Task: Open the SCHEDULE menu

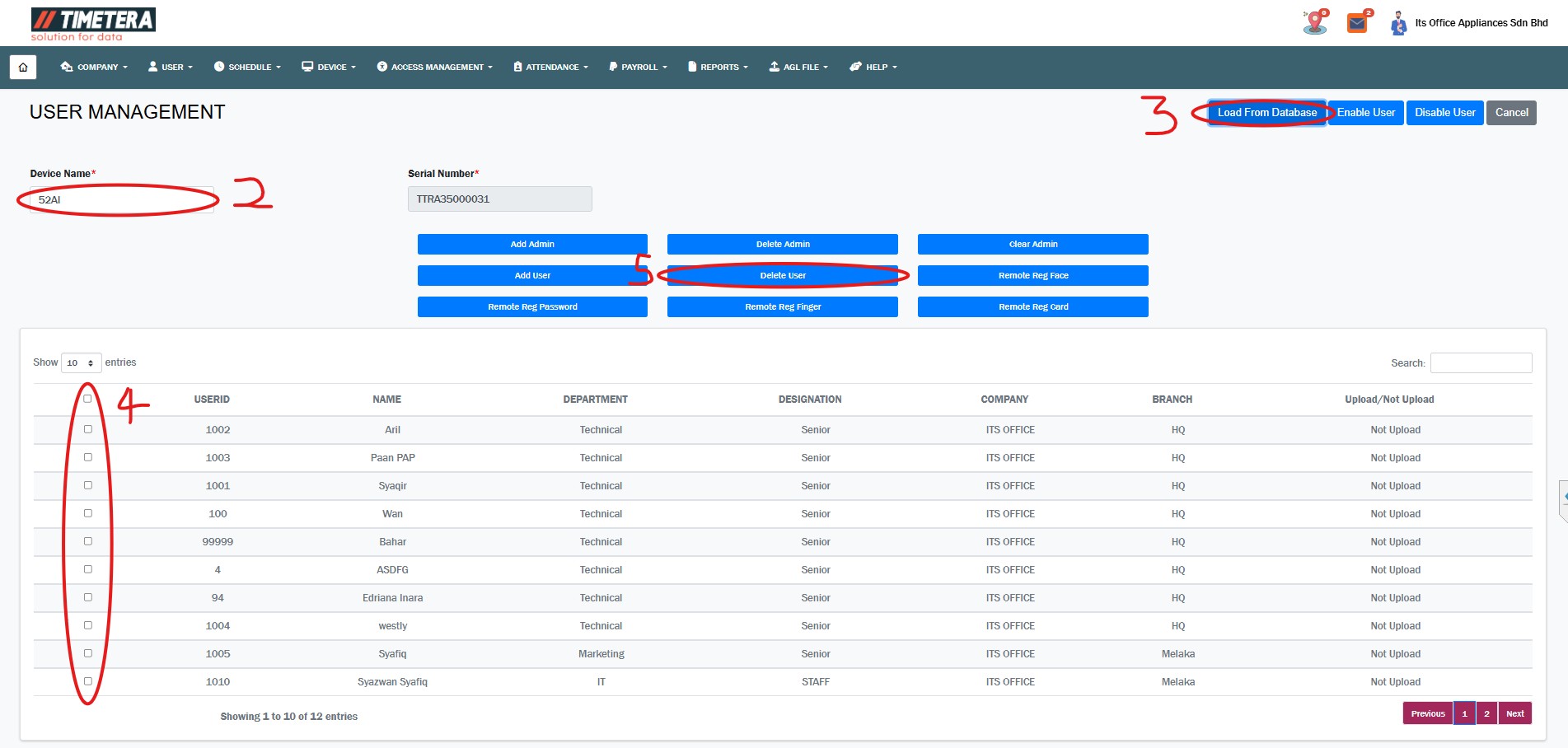Action: 247,67
